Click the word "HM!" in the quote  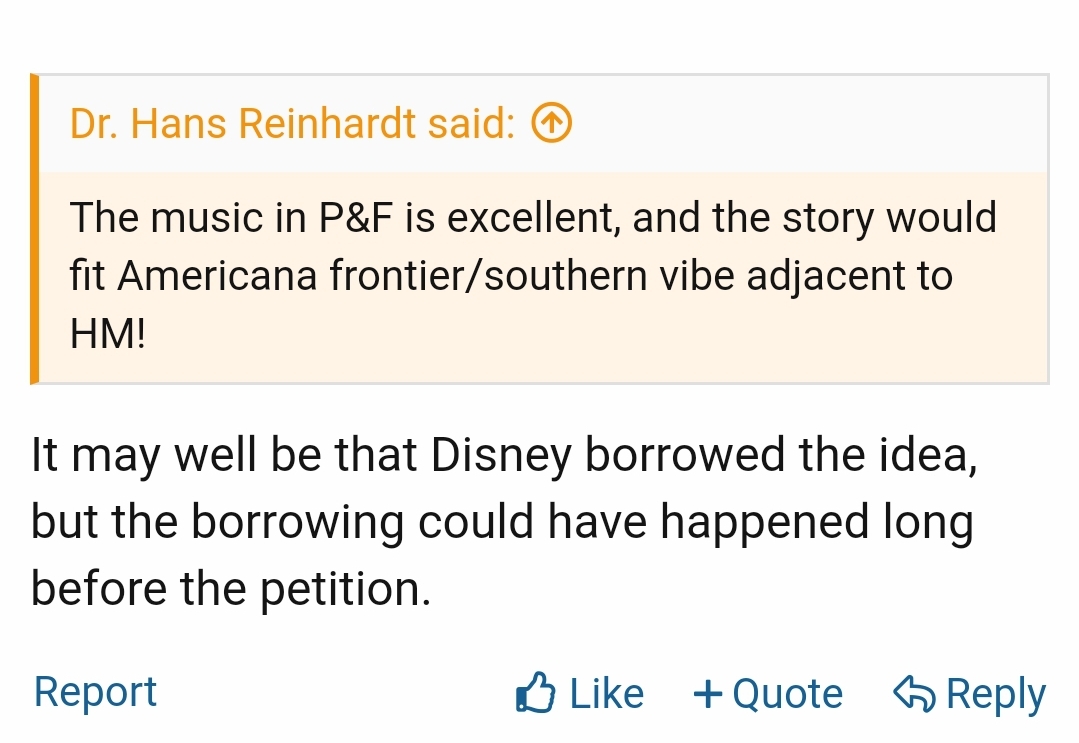click(108, 334)
